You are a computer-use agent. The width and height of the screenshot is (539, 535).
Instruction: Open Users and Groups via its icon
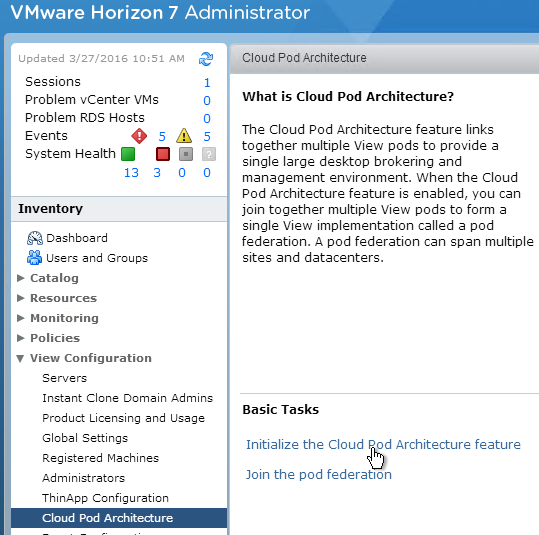34,258
